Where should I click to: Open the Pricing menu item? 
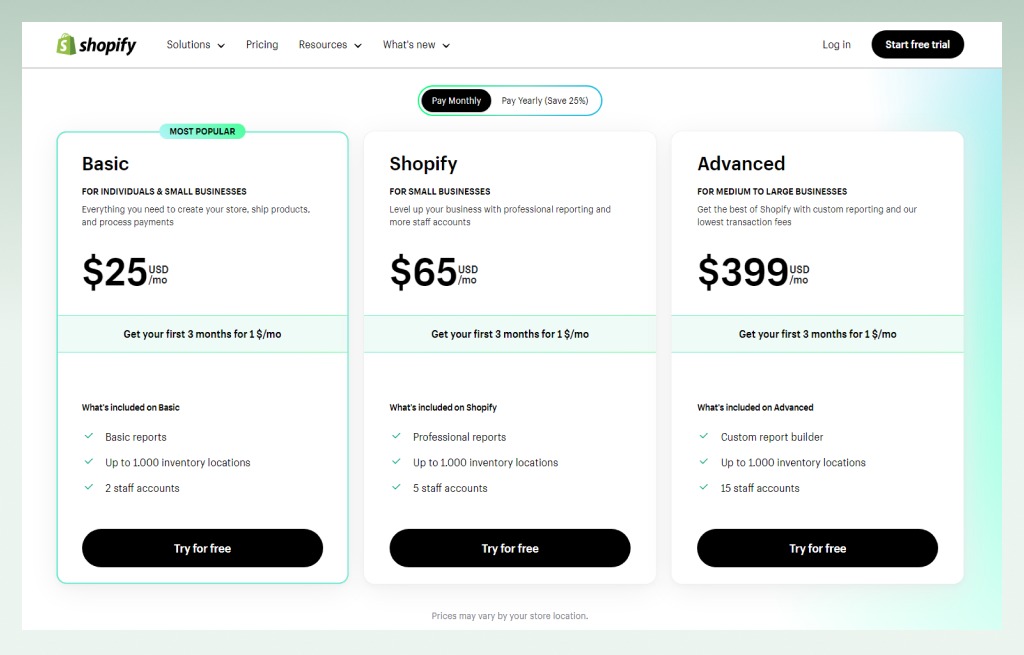tap(262, 44)
